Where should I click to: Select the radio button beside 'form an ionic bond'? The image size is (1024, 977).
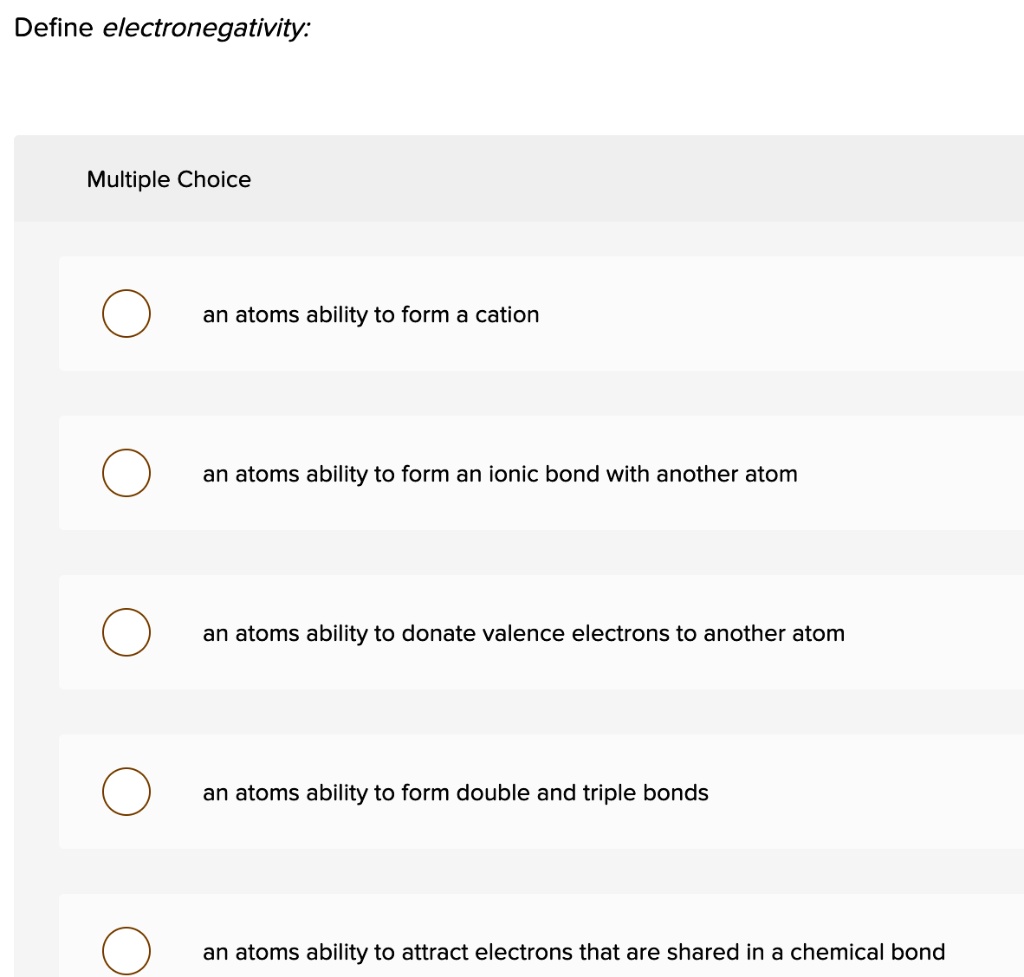tap(126, 473)
